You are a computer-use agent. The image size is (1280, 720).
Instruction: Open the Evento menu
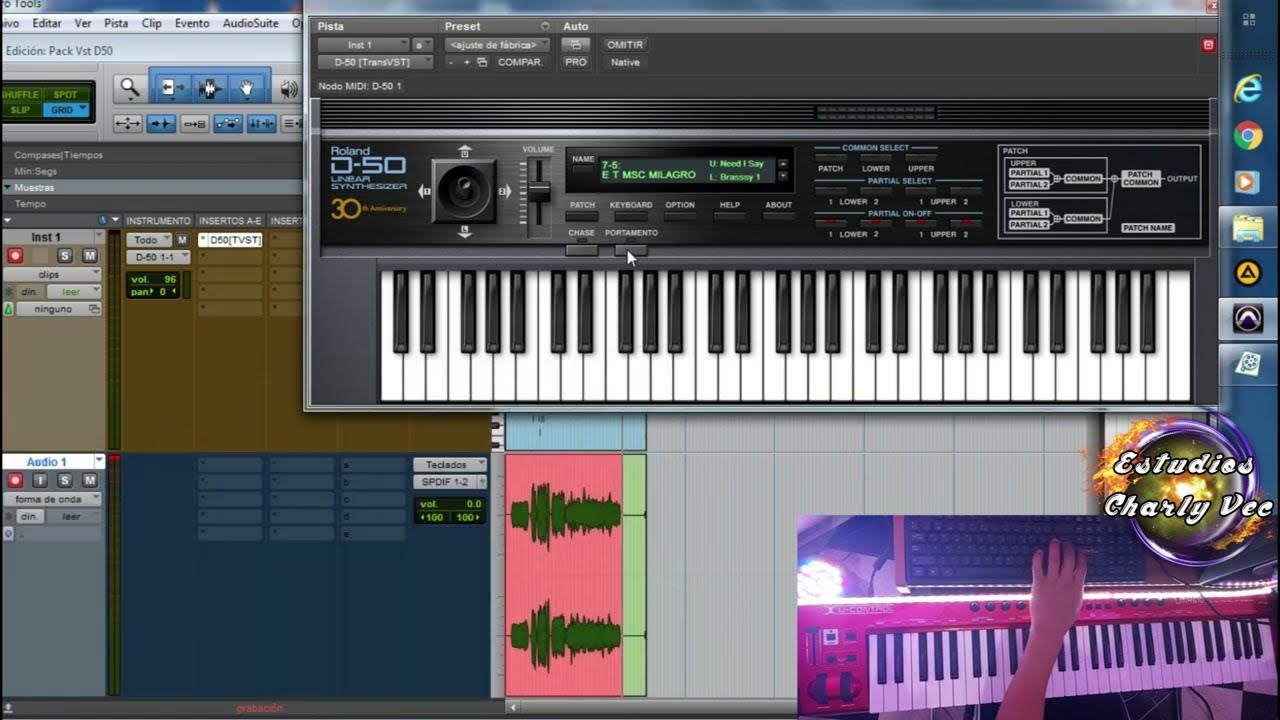pyautogui.click(x=192, y=22)
